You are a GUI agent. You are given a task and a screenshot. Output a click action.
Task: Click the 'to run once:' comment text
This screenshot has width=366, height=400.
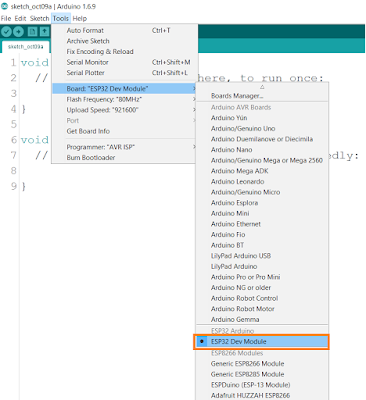click(282, 78)
